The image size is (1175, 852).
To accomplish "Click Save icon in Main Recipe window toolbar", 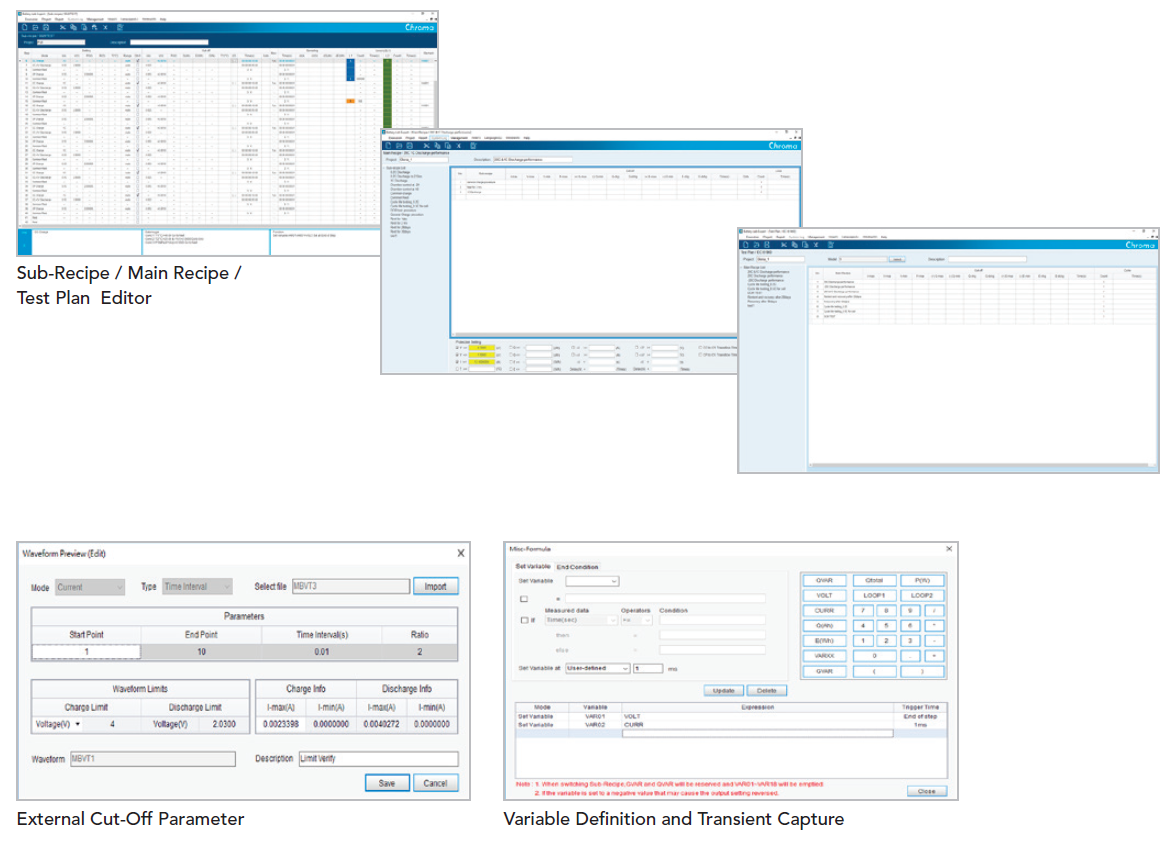I will 409,145.
